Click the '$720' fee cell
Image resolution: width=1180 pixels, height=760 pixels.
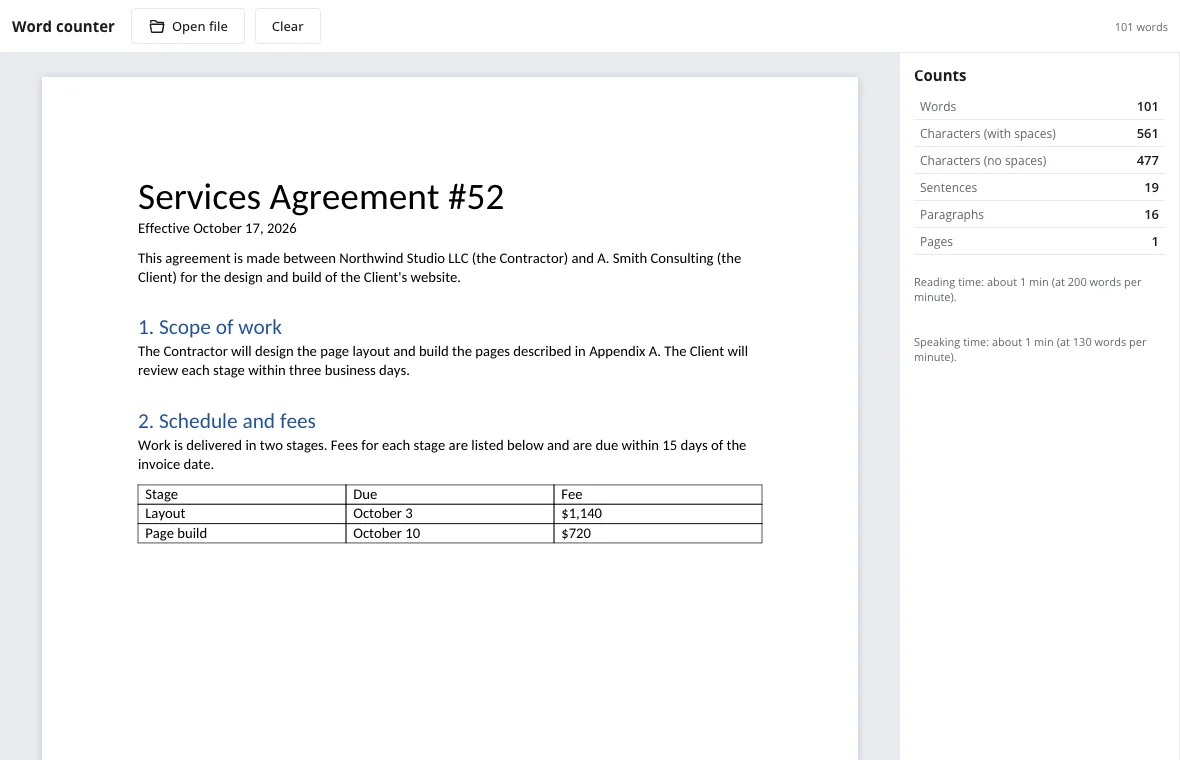pos(658,534)
